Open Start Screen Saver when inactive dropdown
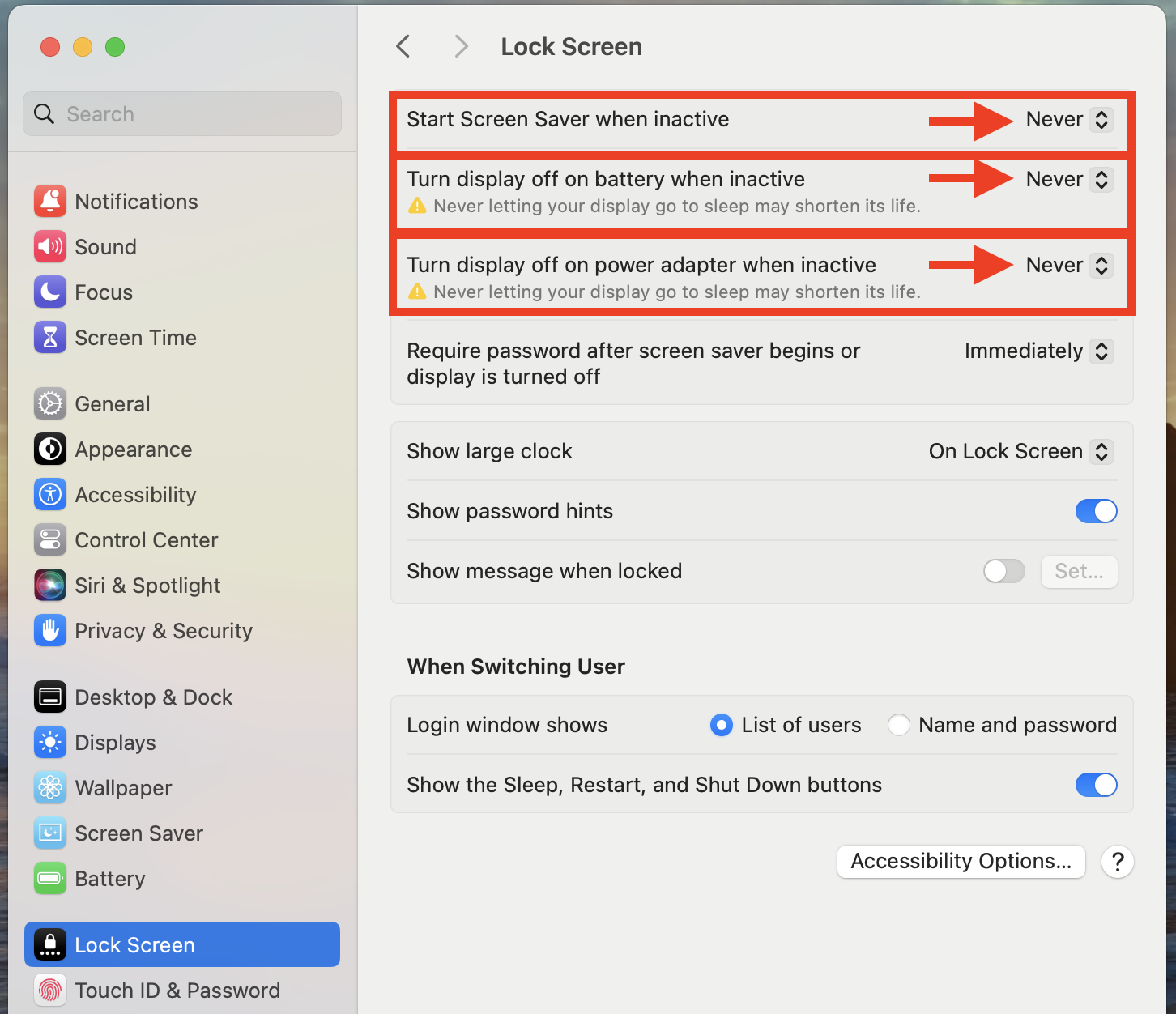1176x1014 pixels. tap(1069, 120)
